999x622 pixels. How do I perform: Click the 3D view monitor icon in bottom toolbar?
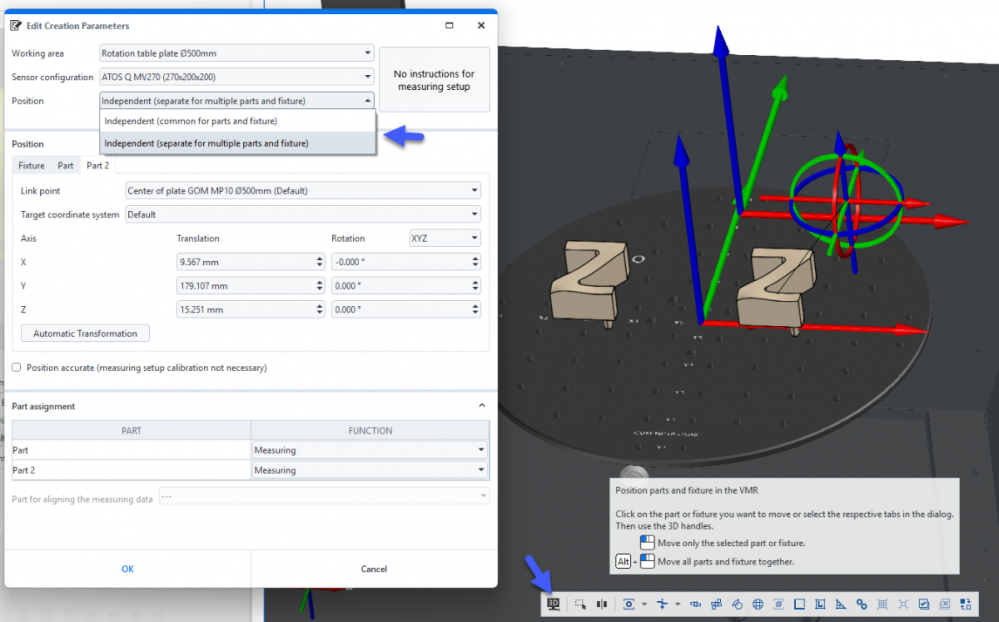(553, 604)
